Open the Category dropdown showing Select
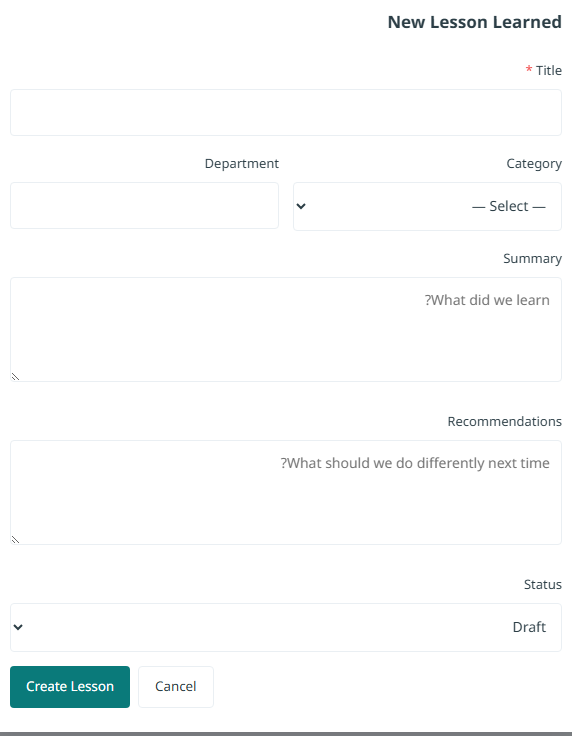Image resolution: width=572 pixels, height=736 pixels. click(x=427, y=207)
